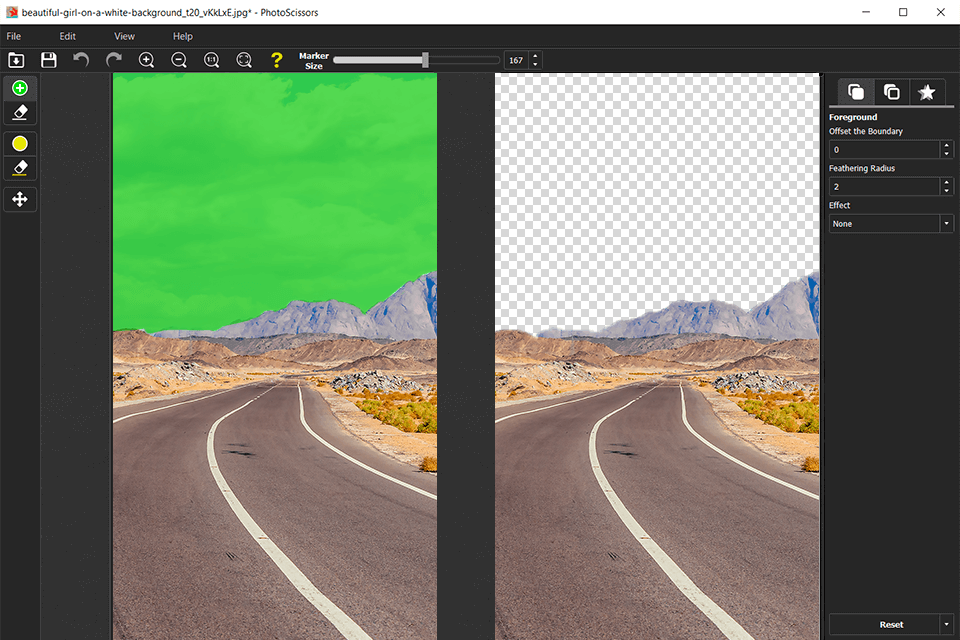Image resolution: width=960 pixels, height=640 pixels.
Task: Click the transparent-background result preview
Action: click(x=657, y=356)
